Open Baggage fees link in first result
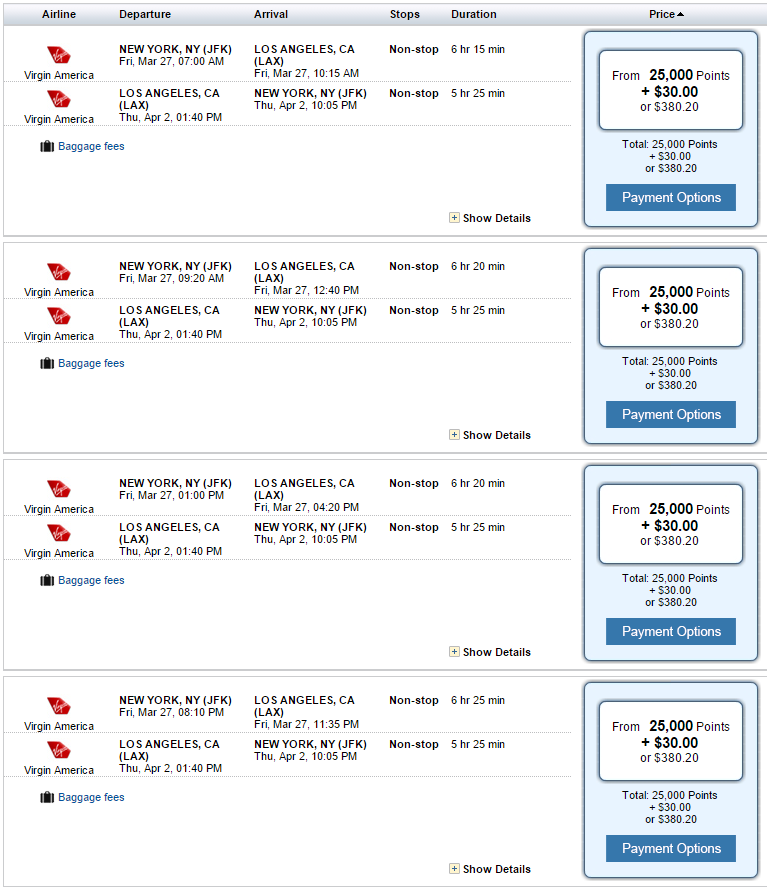Viewport: 767px width, 887px height. [x=91, y=147]
